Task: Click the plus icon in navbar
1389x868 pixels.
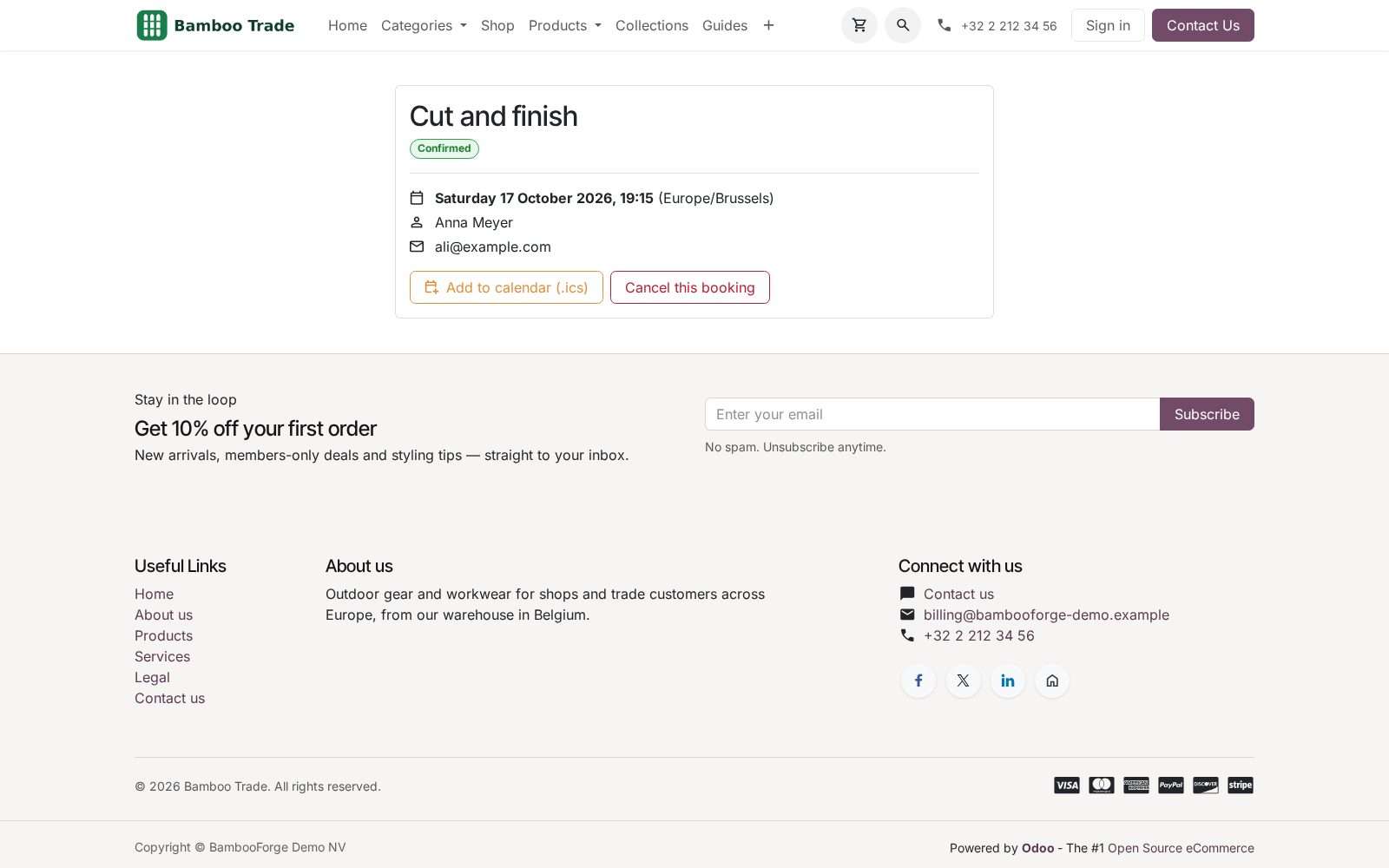Action: pos(768,25)
